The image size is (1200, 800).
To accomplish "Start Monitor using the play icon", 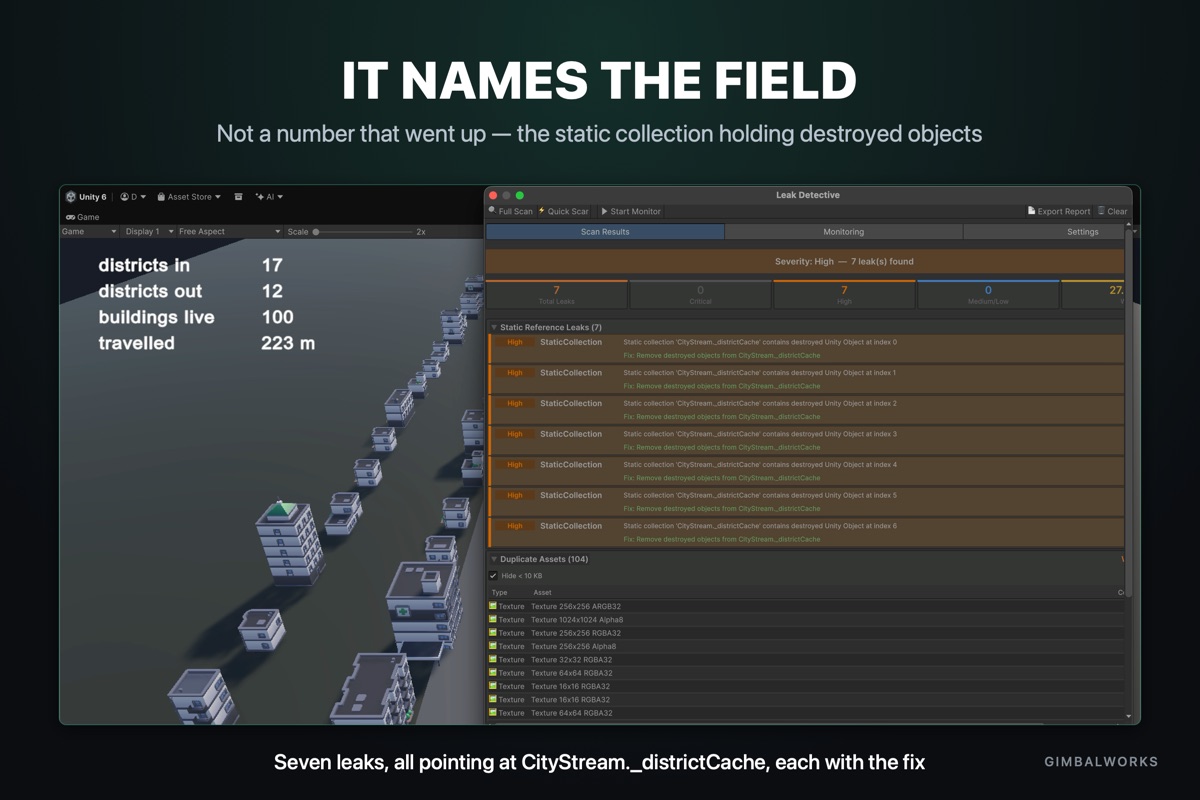I will 604,211.
